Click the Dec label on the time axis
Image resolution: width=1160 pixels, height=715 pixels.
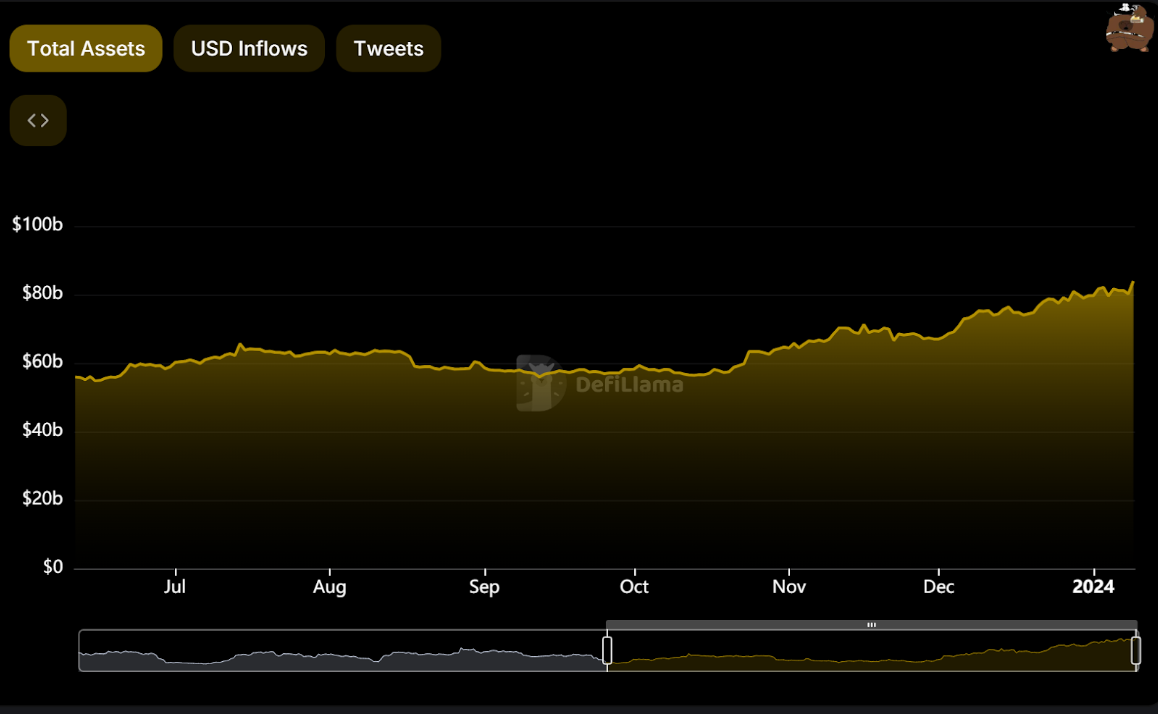[x=938, y=587]
